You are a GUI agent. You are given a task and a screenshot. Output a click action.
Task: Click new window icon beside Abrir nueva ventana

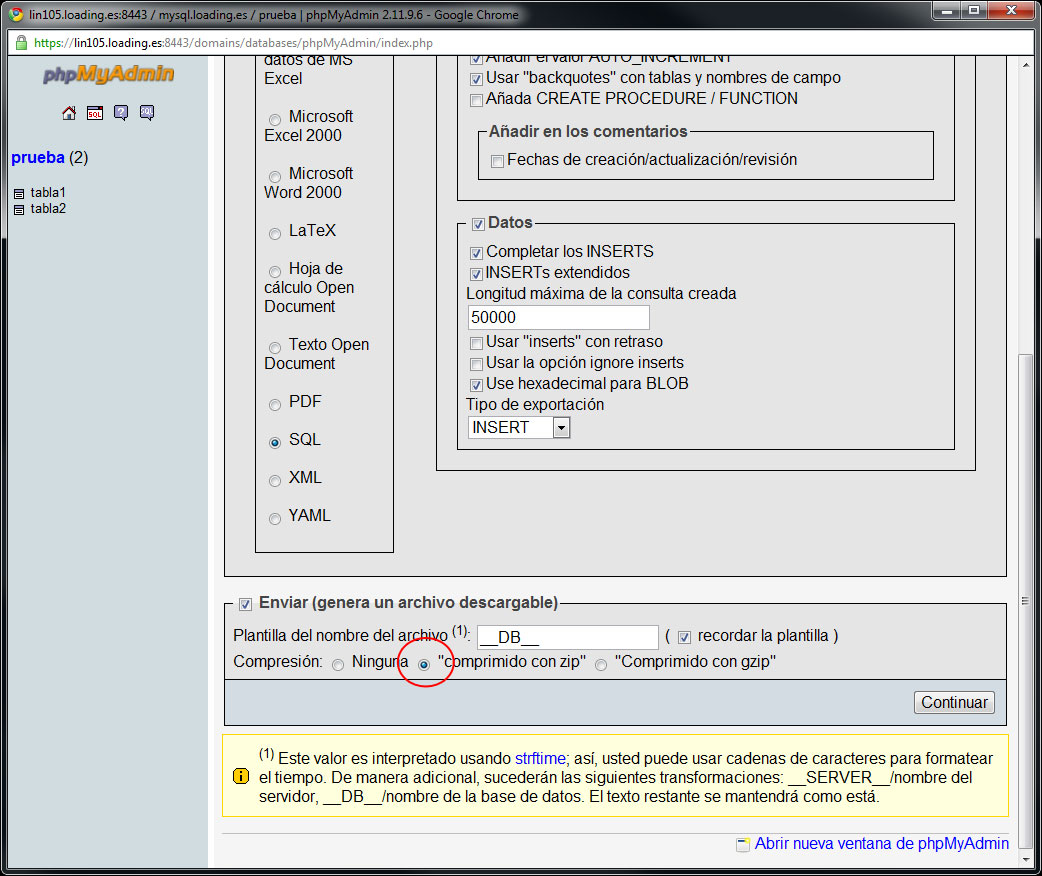click(x=743, y=845)
